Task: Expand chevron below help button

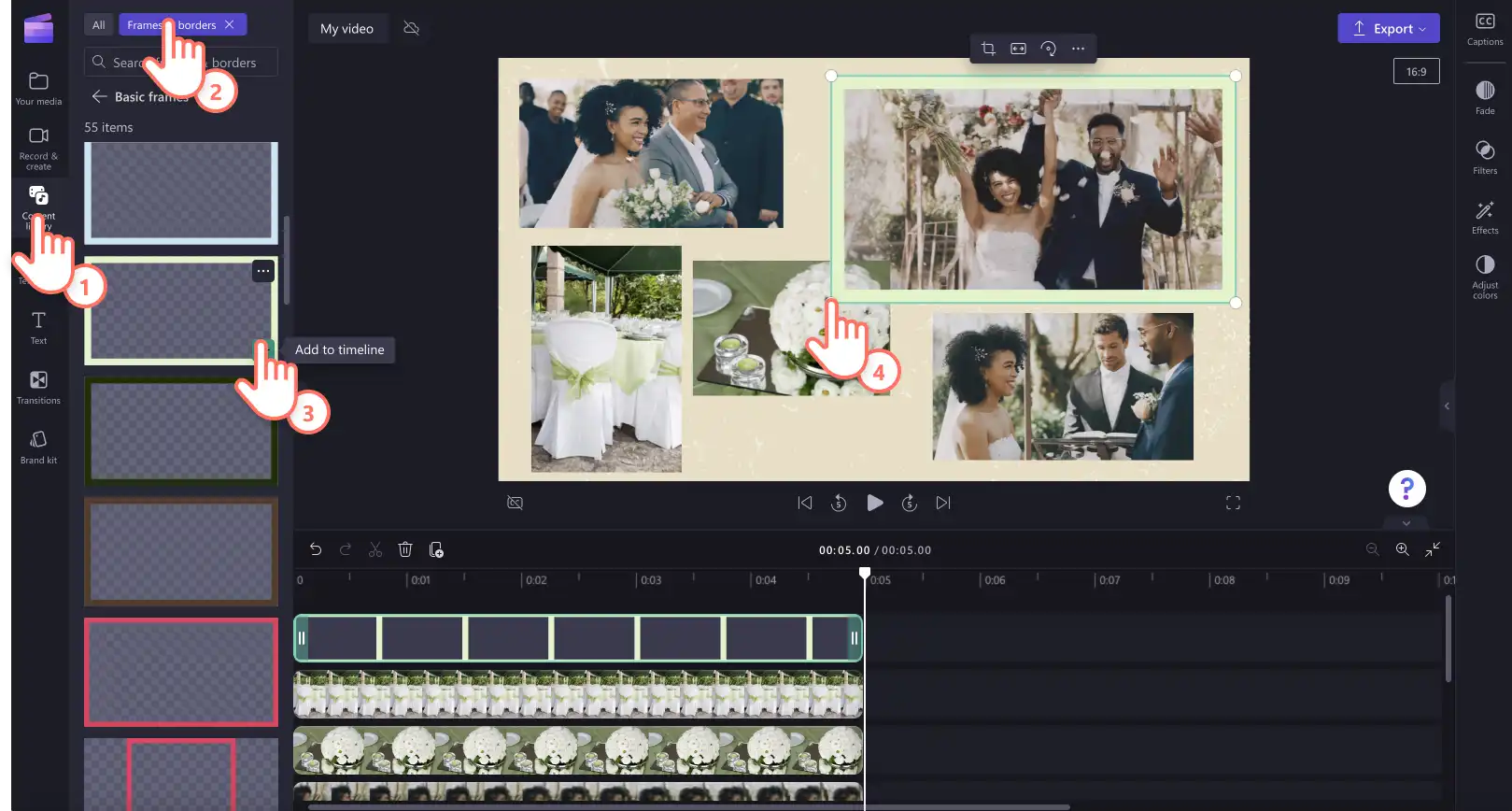Action: [1406, 523]
